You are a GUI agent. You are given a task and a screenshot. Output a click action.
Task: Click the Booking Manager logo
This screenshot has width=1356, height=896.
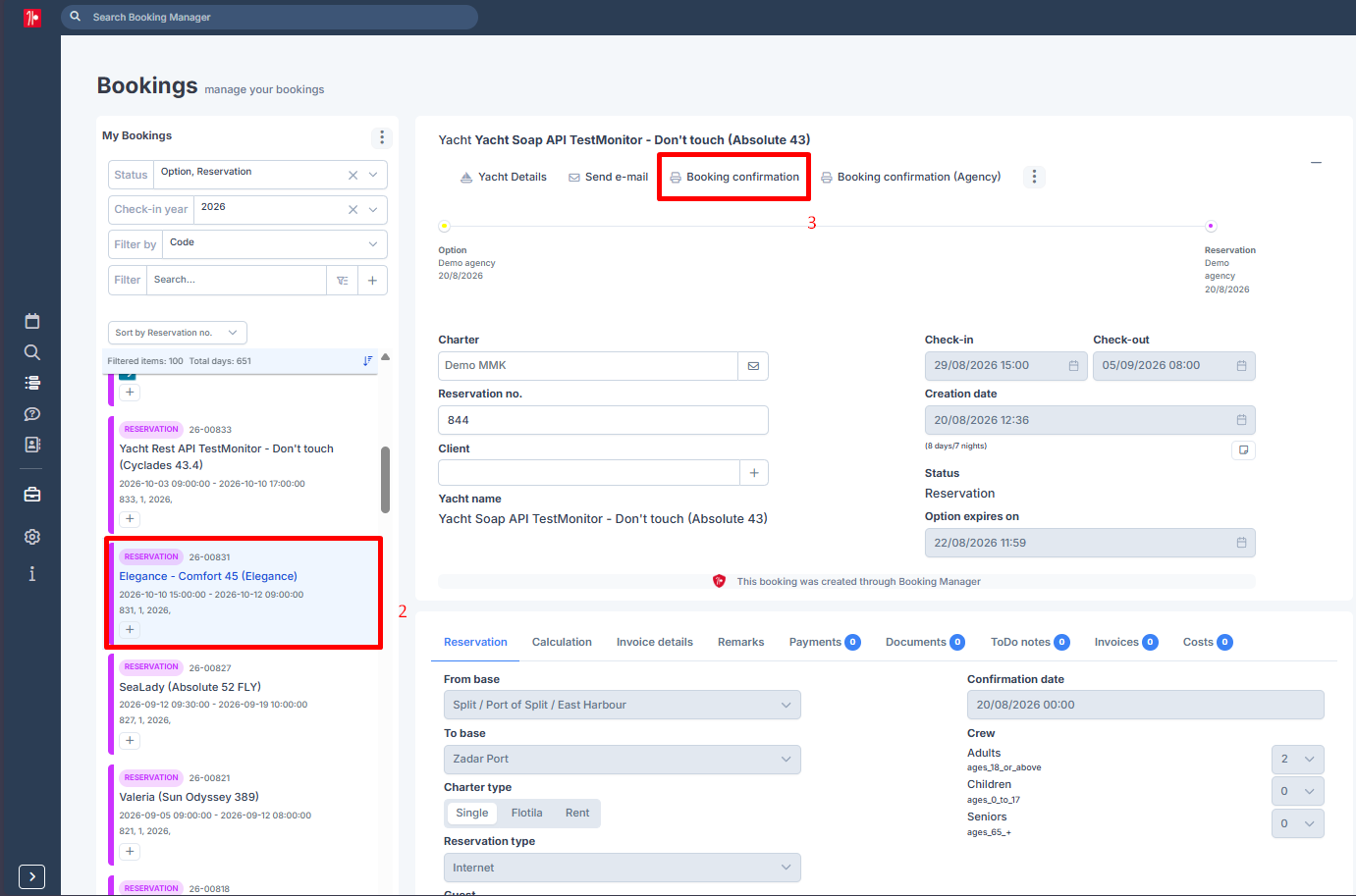(x=32, y=18)
